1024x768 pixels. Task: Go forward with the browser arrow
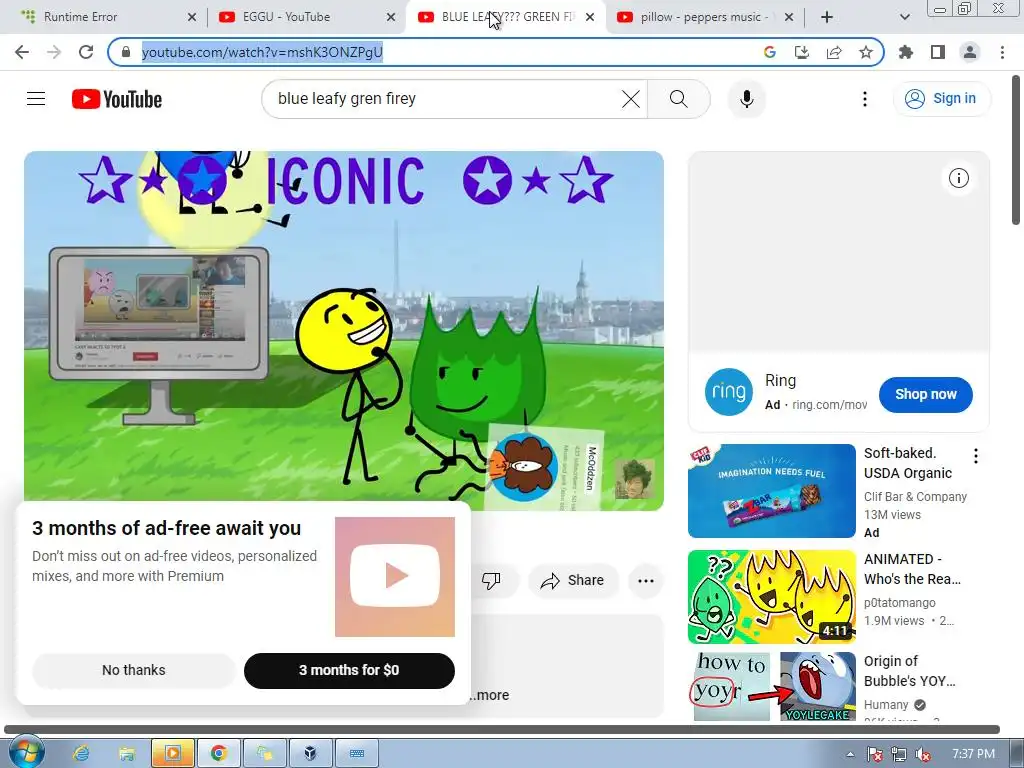tap(54, 52)
